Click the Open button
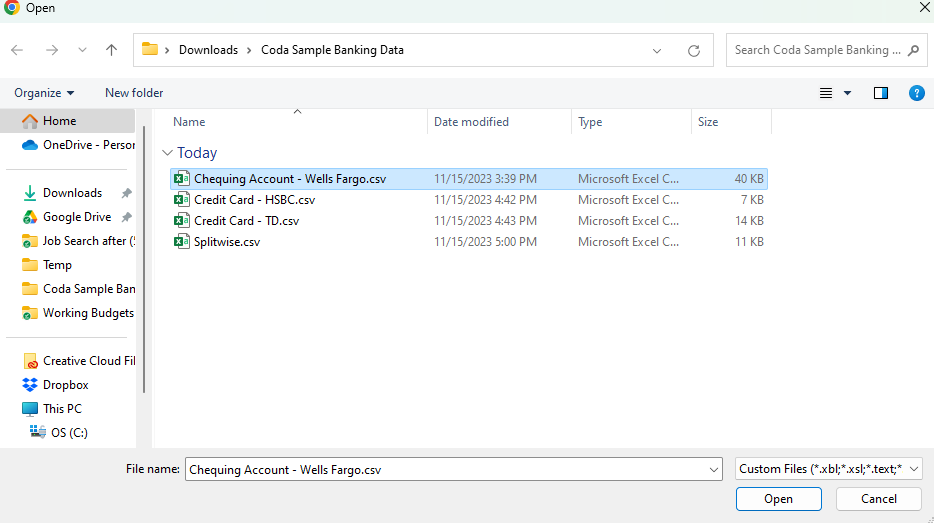The height and width of the screenshot is (523, 934). (x=778, y=499)
